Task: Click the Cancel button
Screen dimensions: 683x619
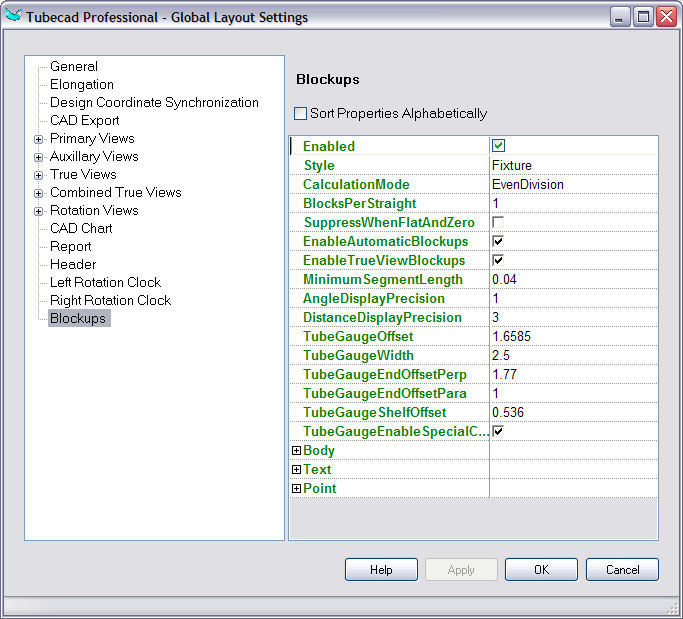Action: pyautogui.click(x=622, y=570)
